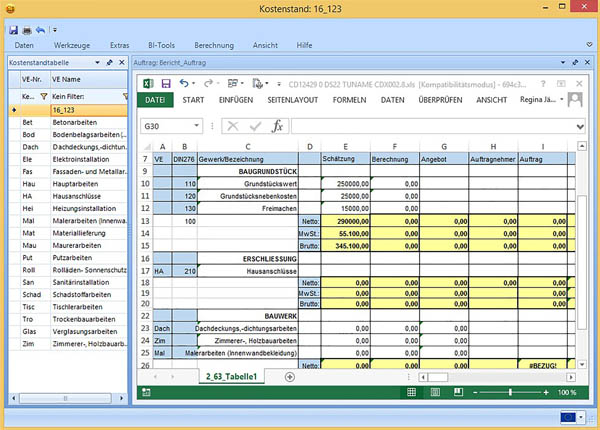The image size is (600, 430).
Task: Pin the Kostenstandtabelle panel
Action: tap(109, 62)
